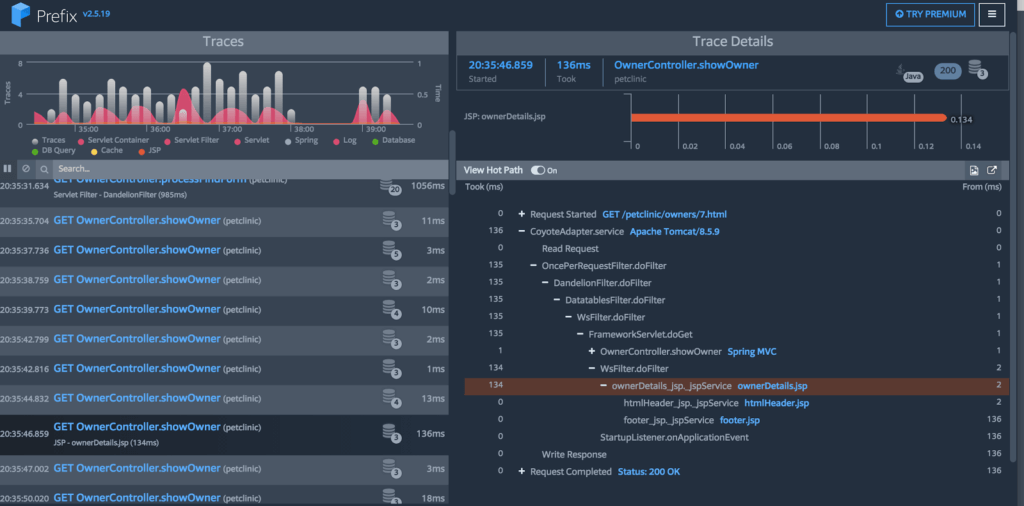Image resolution: width=1024 pixels, height=506 pixels.
Task: Click the database icon in trace header
Action: tap(977, 69)
